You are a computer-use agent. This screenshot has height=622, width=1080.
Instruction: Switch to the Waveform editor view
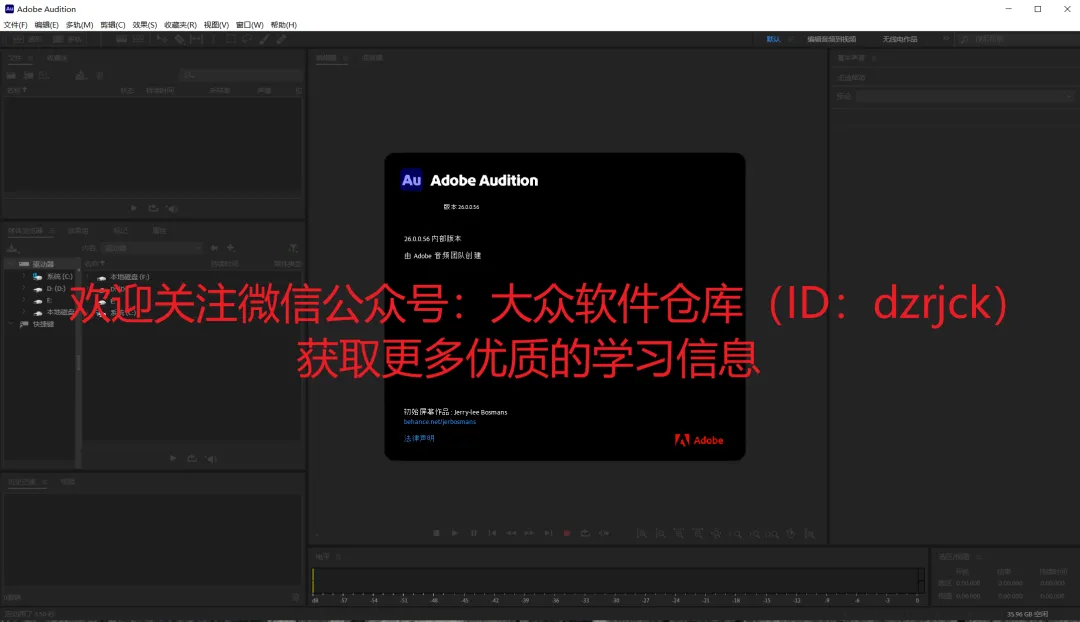pos(27,39)
